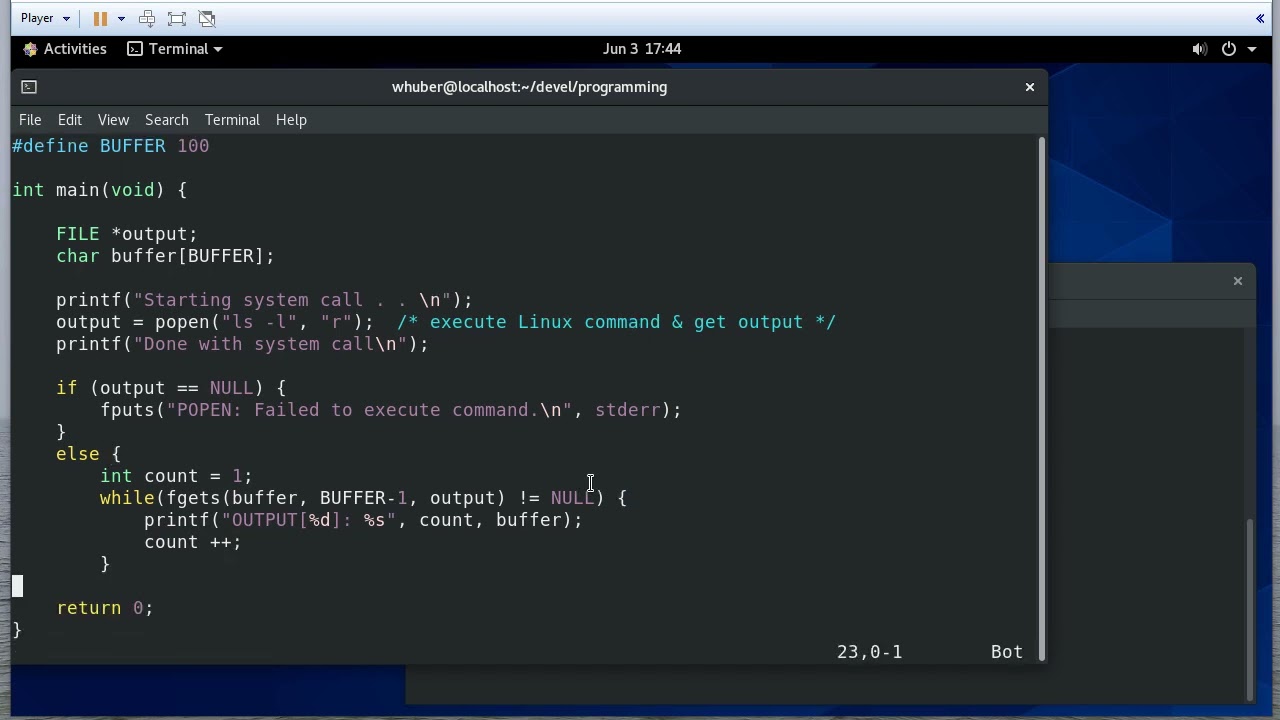Viewport: 1280px width, 720px height.
Task: Click the power icon in the top bar
Action: click(1229, 49)
